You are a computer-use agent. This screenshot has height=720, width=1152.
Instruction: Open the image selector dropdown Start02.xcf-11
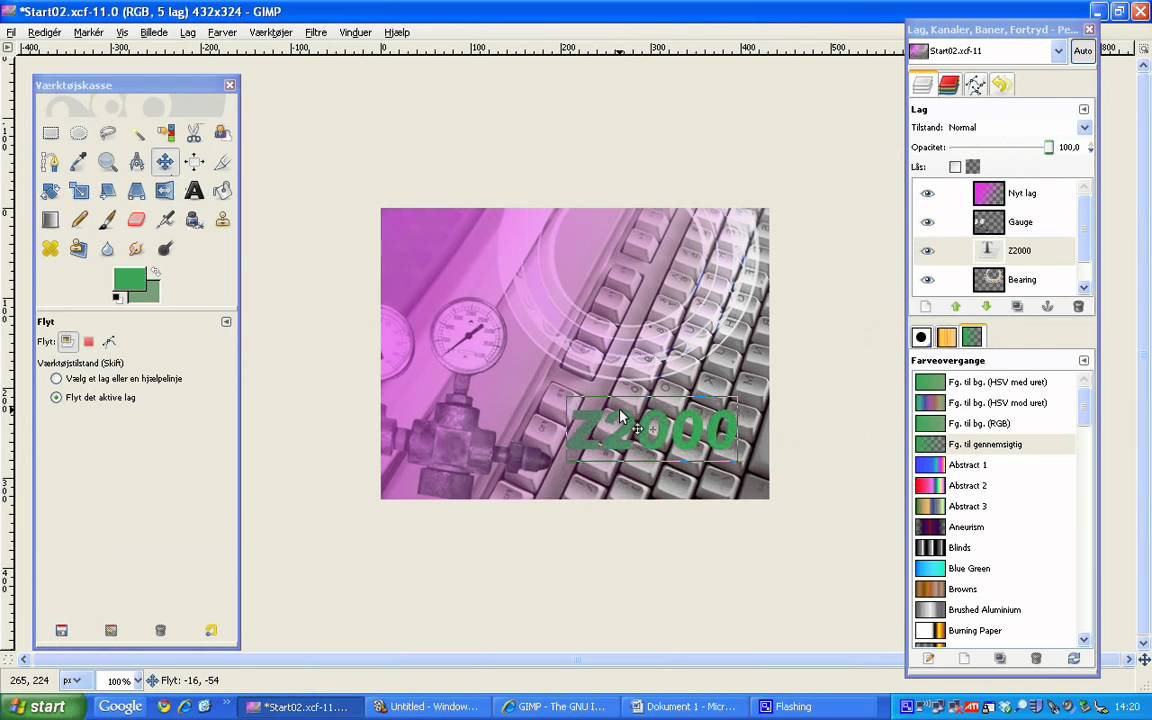click(x=1058, y=51)
